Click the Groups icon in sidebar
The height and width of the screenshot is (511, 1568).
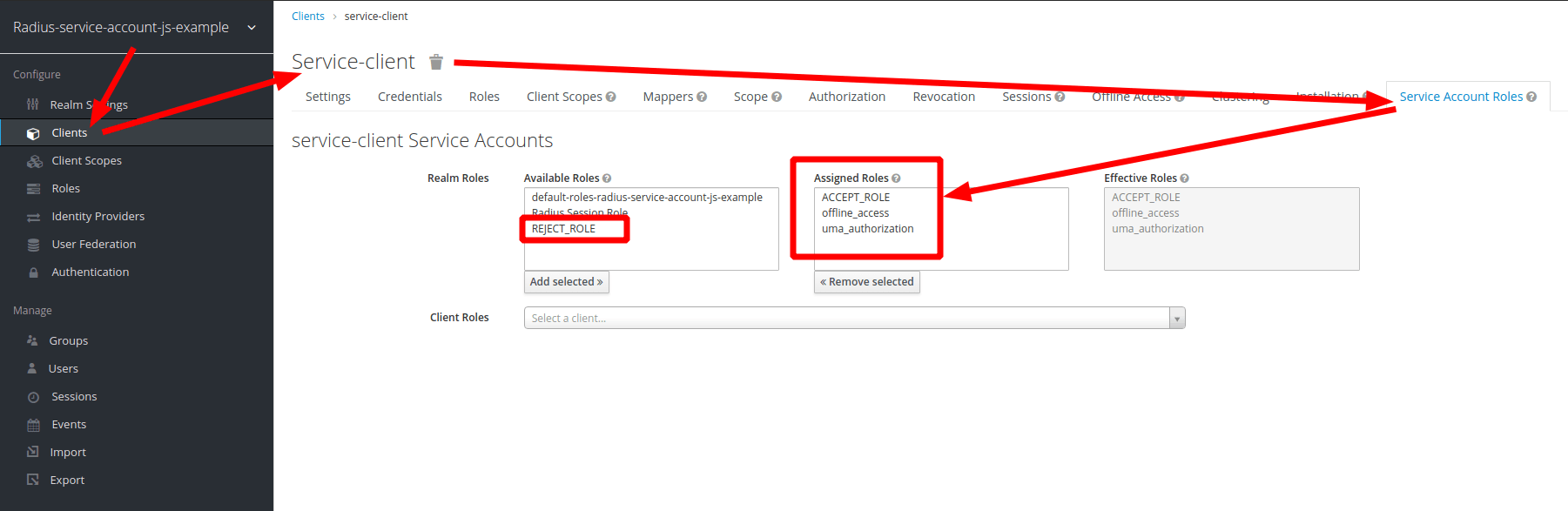pyautogui.click(x=32, y=340)
